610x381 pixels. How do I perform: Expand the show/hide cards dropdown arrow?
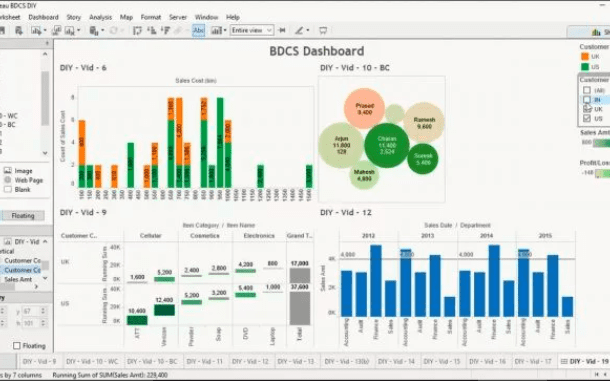[x=225, y=30]
